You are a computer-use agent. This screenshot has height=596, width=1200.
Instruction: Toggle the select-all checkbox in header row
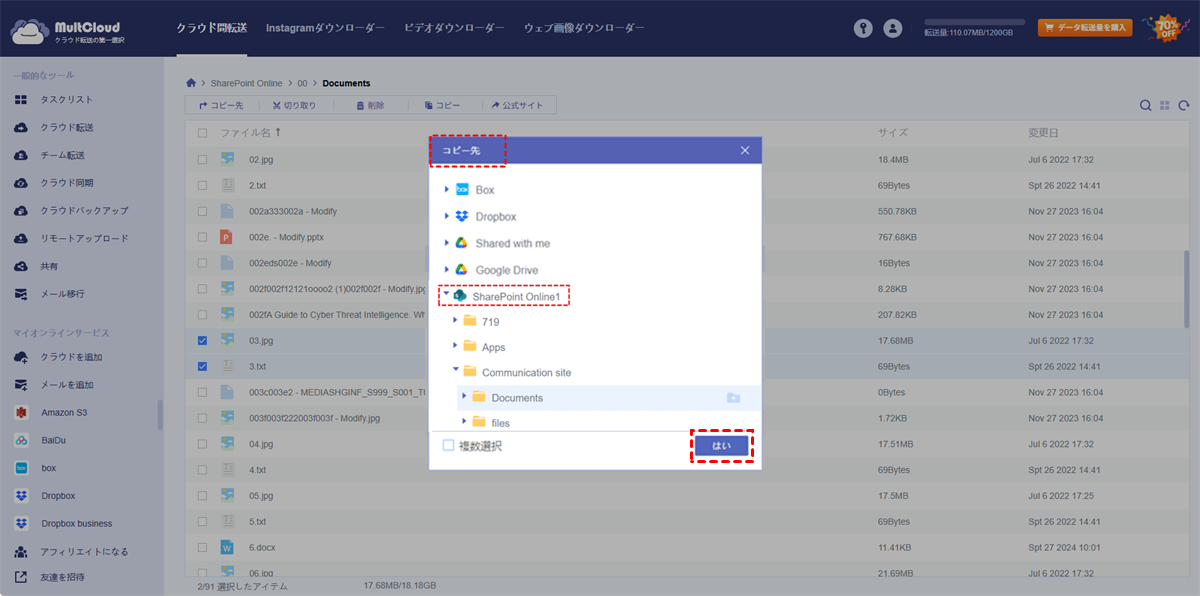tap(203, 133)
